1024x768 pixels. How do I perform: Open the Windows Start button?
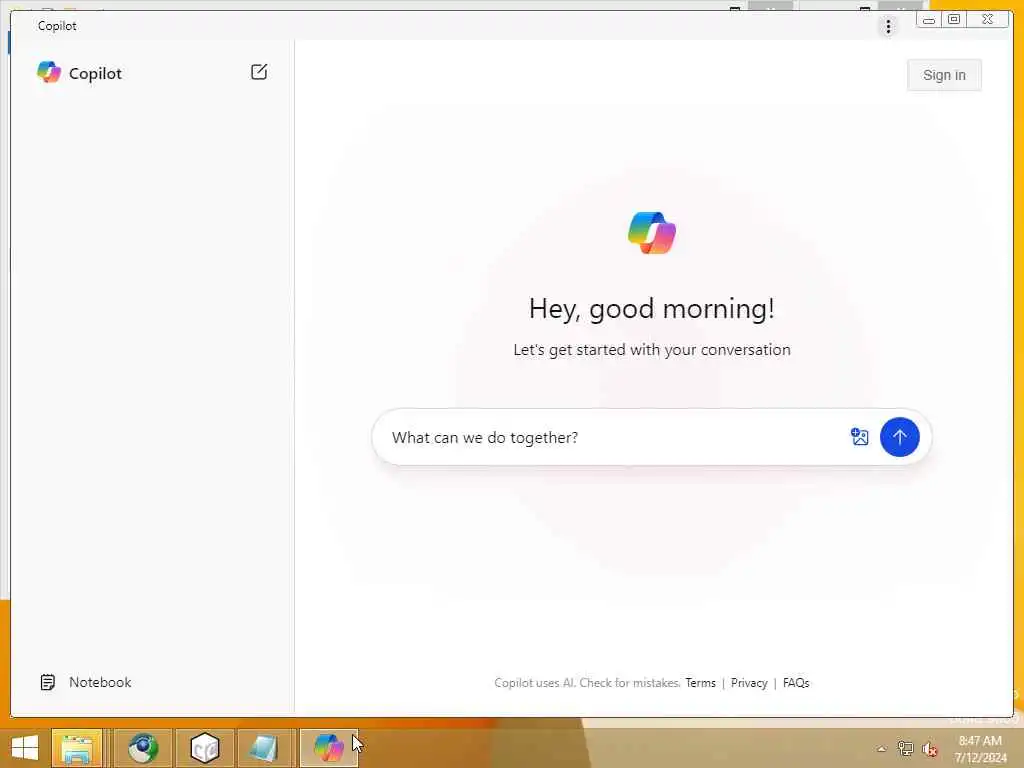click(x=25, y=748)
